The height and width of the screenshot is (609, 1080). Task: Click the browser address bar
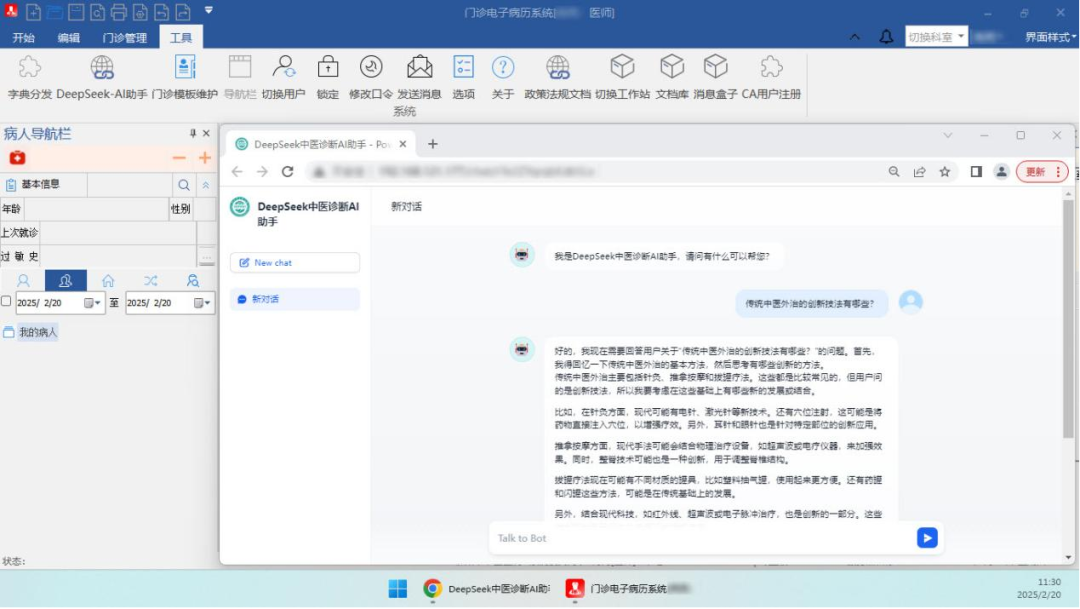592,172
